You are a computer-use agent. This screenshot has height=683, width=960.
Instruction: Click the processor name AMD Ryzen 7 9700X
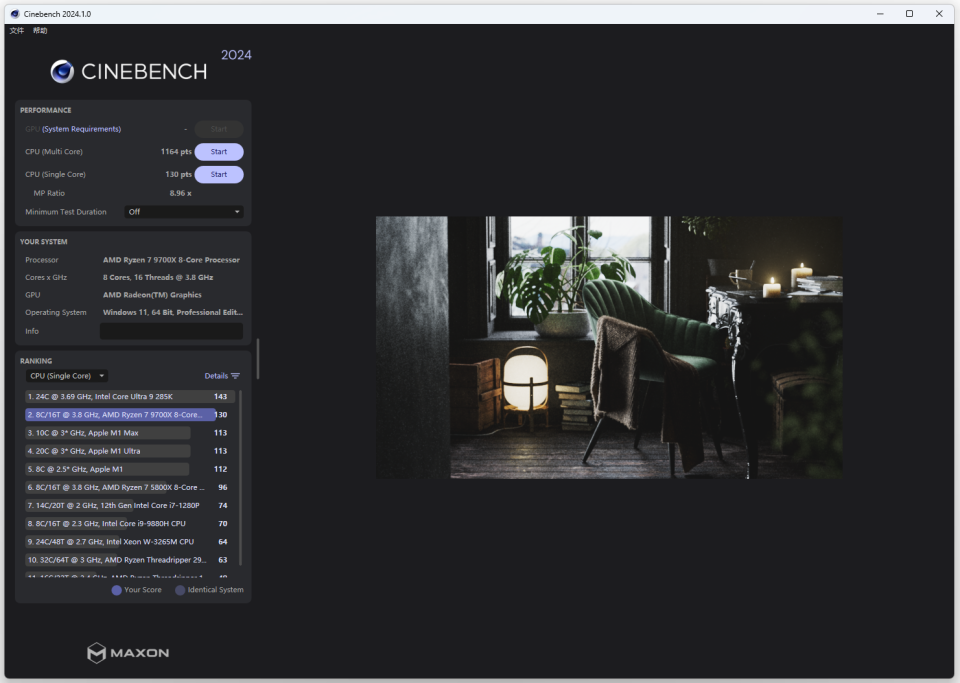(171, 260)
